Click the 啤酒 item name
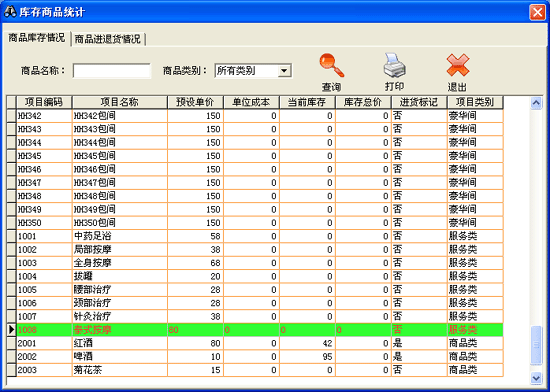550x392 pixels. click(83, 357)
